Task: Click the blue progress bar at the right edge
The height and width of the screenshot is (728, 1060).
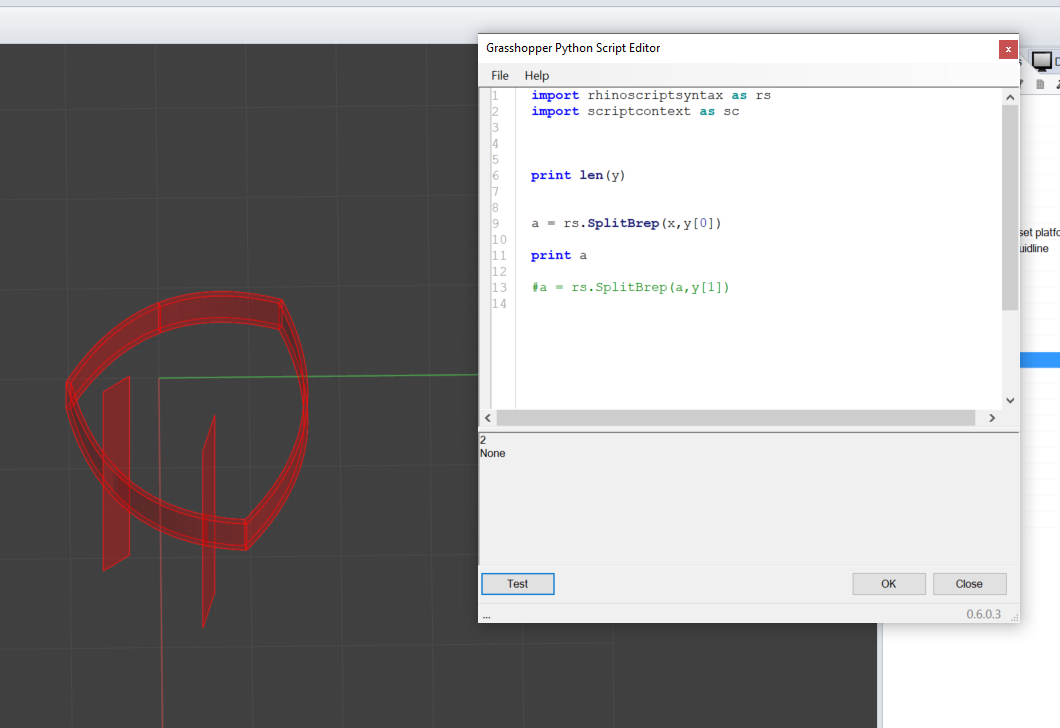Action: click(1043, 358)
